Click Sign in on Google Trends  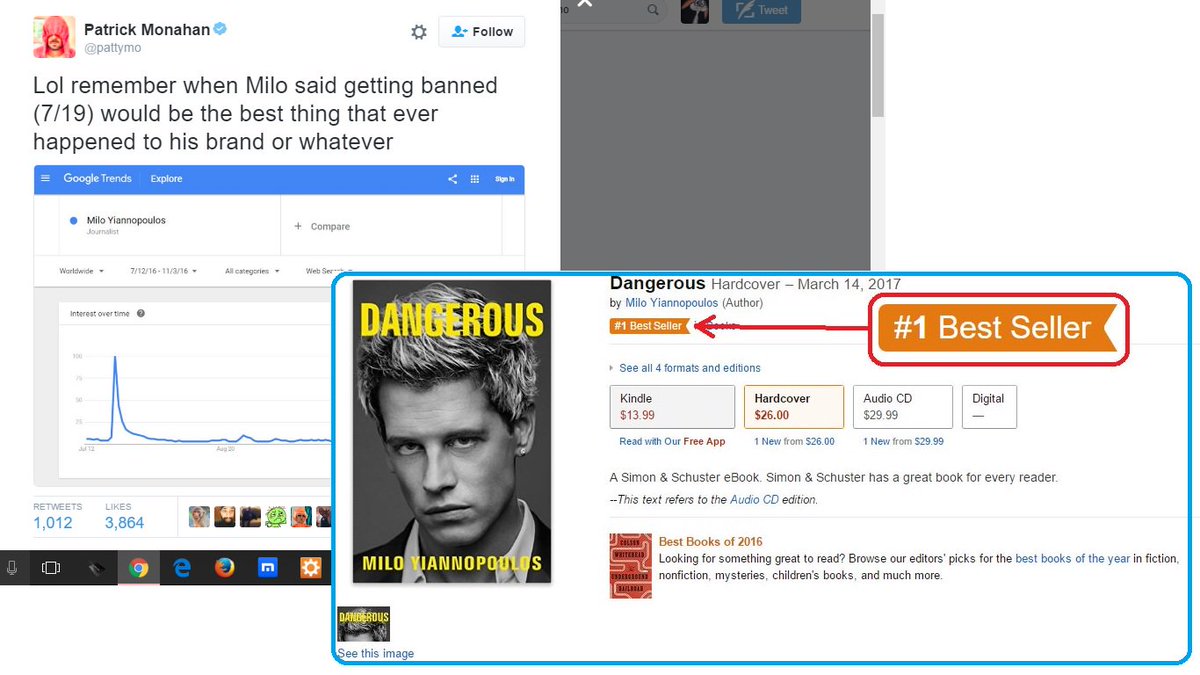tap(505, 179)
